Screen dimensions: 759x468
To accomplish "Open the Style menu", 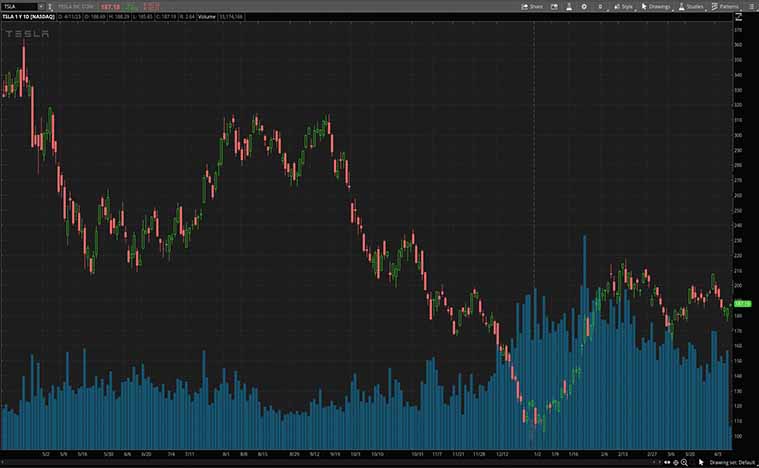I will click(x=623, y=7).
